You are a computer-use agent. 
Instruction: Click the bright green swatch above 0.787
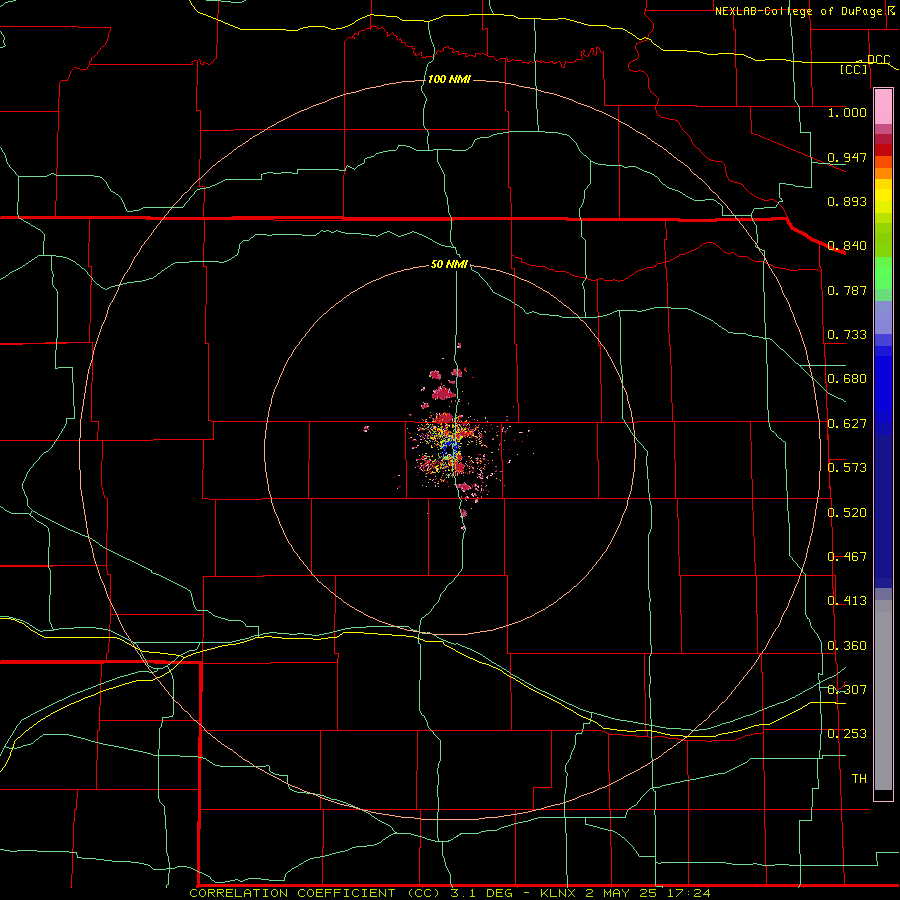coord(883,273)
